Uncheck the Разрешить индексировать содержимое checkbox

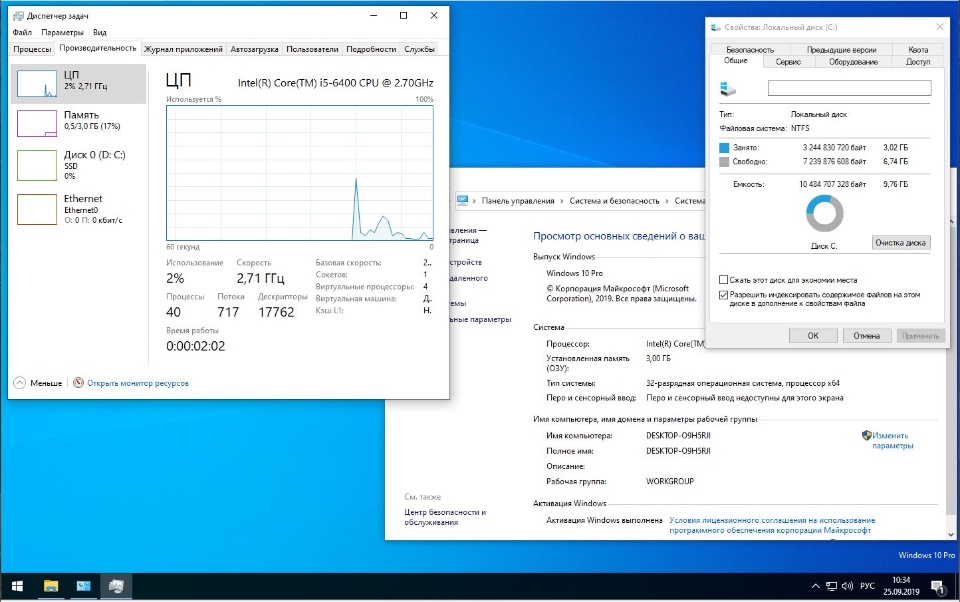point(724,295)
